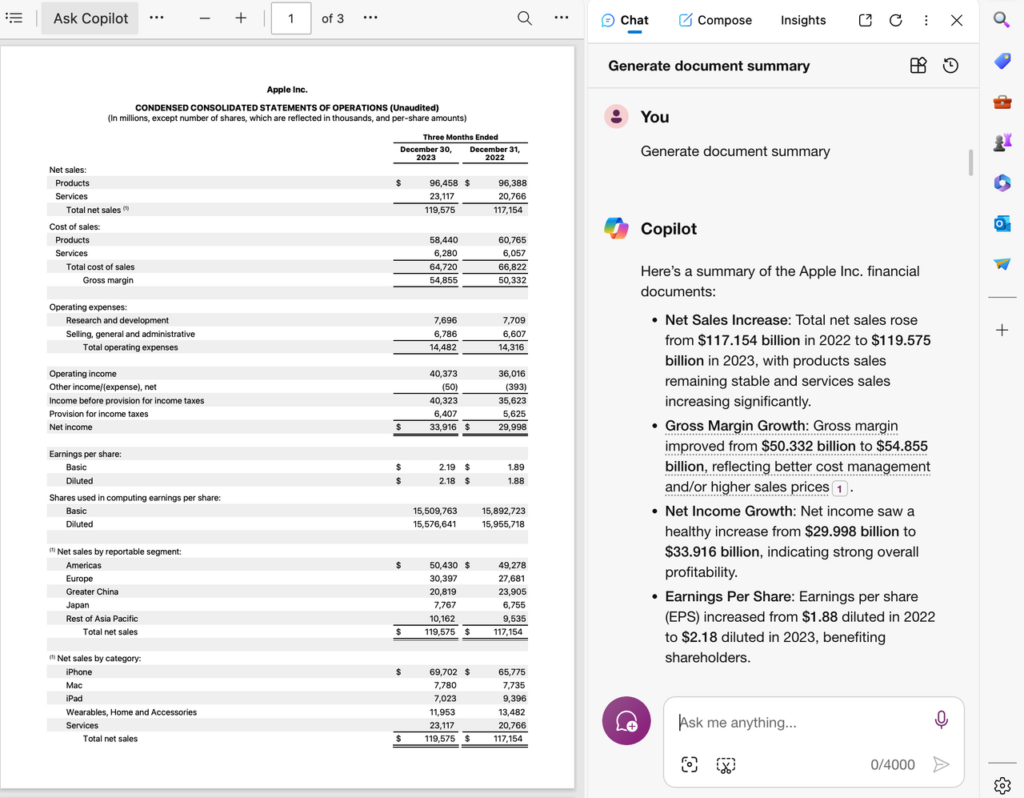Click the 'Ask me anything...' input box
The height and width of the screenshot is (798, 1024).
coord(800,722)
